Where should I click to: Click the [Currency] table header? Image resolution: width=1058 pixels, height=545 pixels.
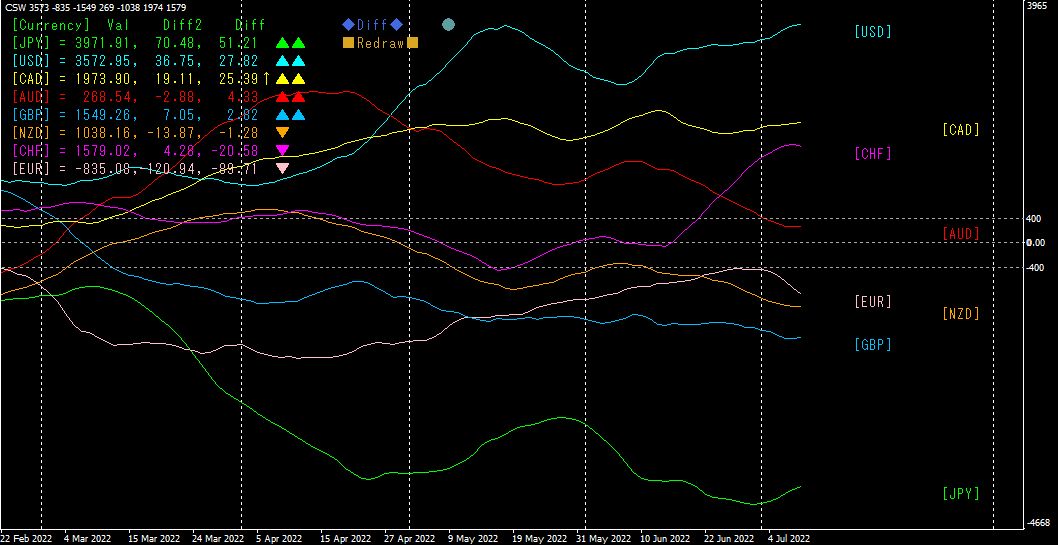(x=51, y=25)
